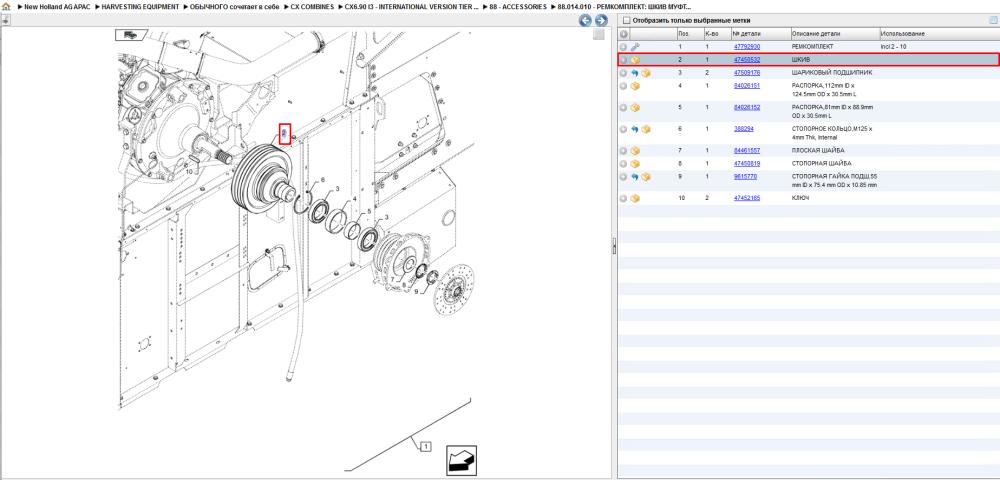The width and height of the screenshot is (1000, 480).
Task: Click the 'Incl 2 - 10' usage cell
Action: point(894,47)
